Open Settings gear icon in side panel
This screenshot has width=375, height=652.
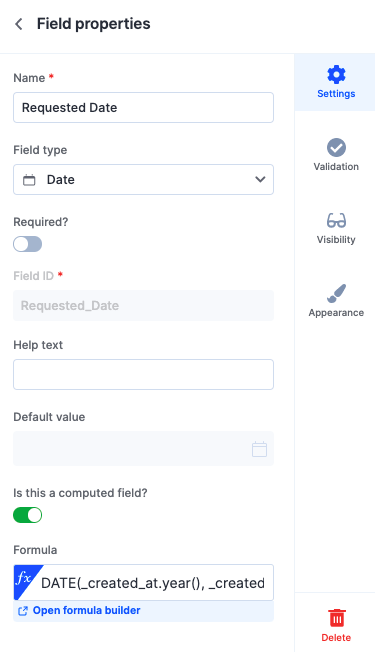click(336, 75)
